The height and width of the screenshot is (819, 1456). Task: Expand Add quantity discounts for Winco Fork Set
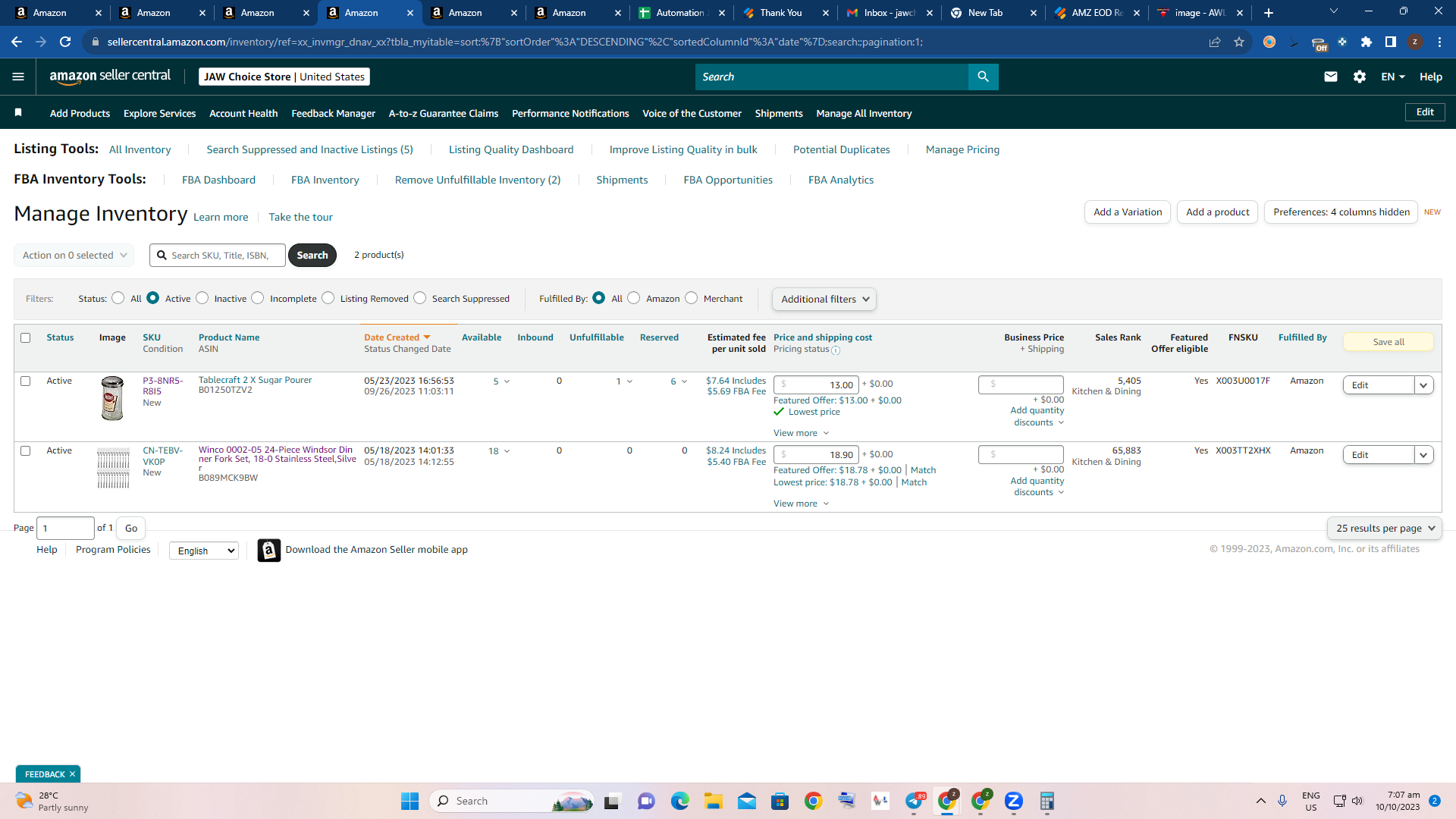(x=1037, y=487)
